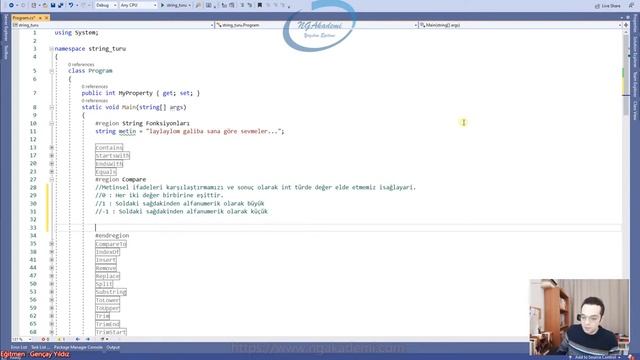Open the Error List tab

19,347
